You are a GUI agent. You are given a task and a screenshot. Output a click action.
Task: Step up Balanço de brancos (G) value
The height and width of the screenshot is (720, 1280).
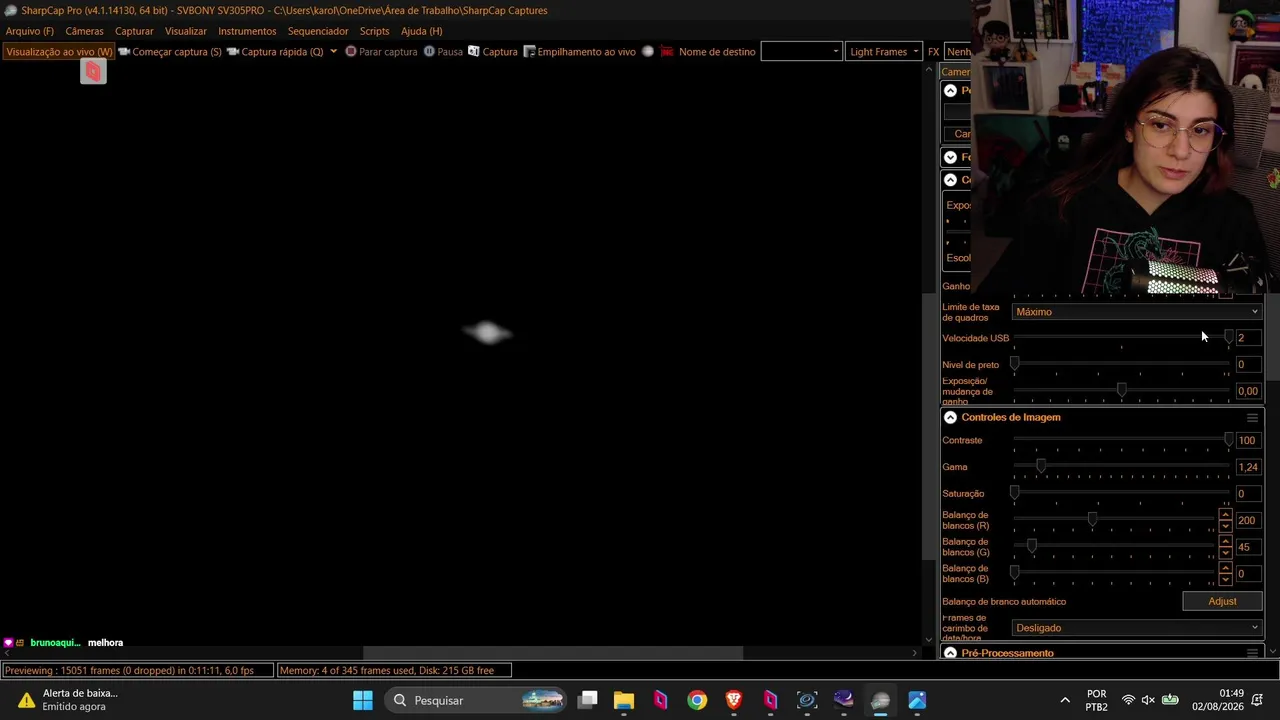pyautogui.click(x=1225, y=542)
